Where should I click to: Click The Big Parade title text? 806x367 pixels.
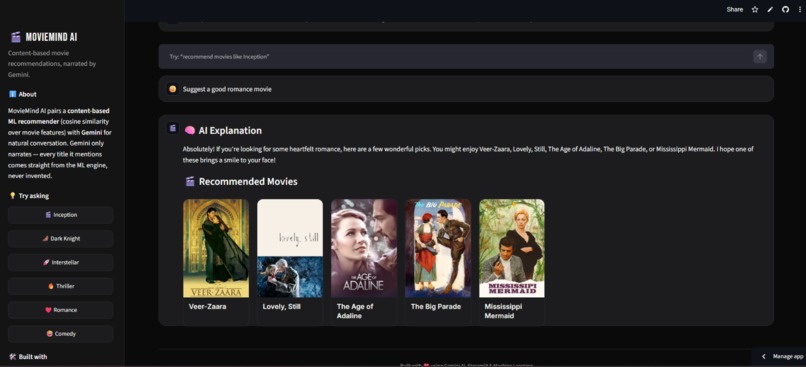435,306
